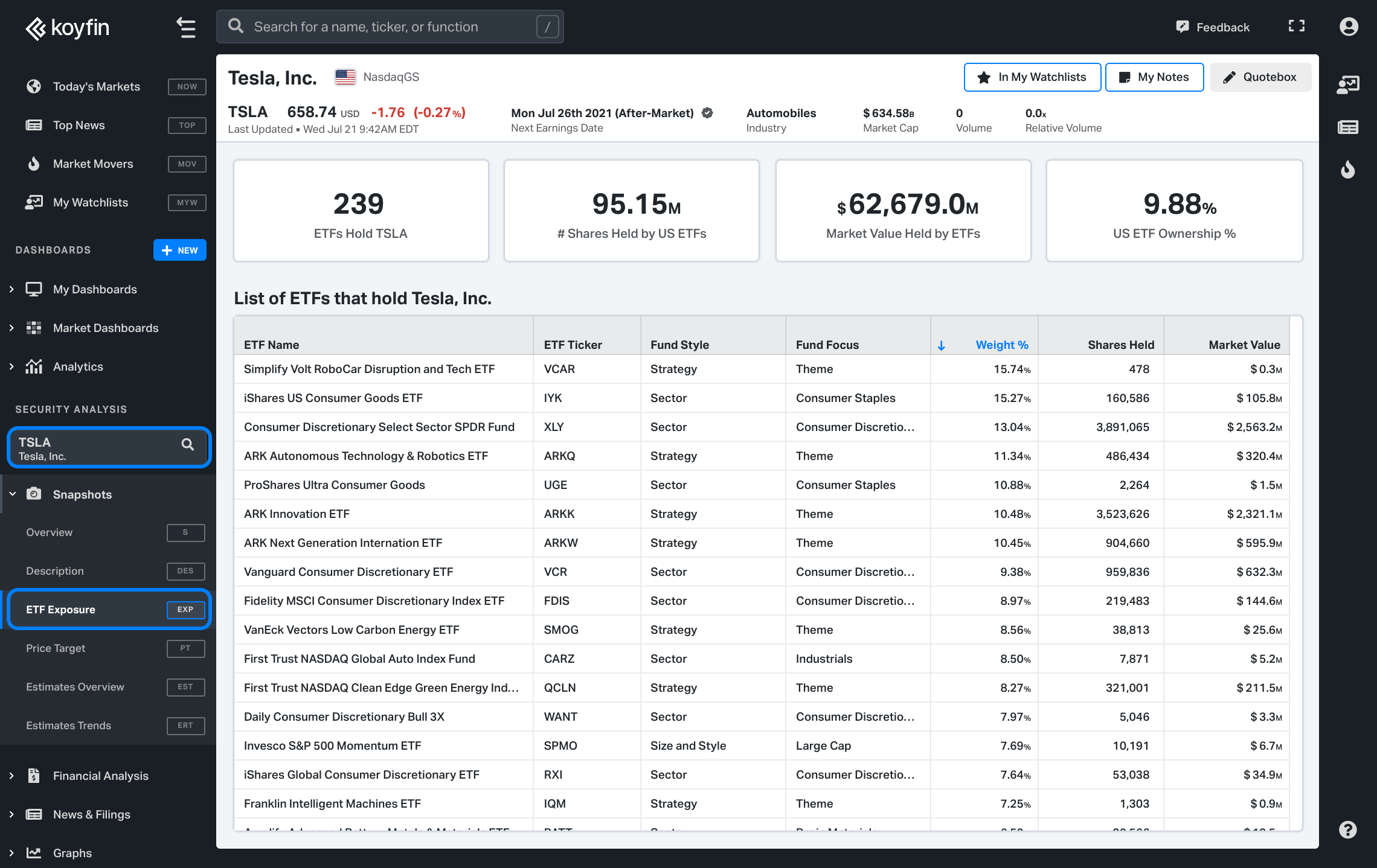Screen dimensions: 1377x868
Task: Click the TSLA security selector box
Action: (109, 447)
